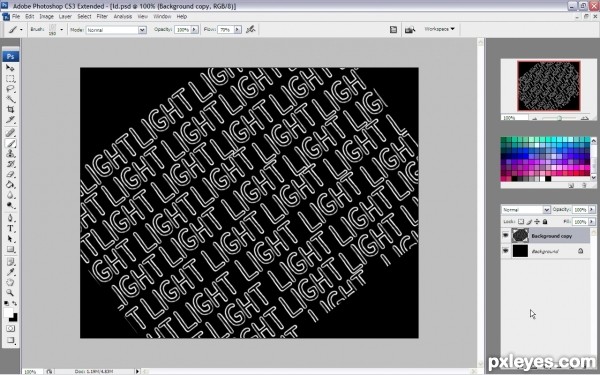Select the Move tool

[10, 68]
